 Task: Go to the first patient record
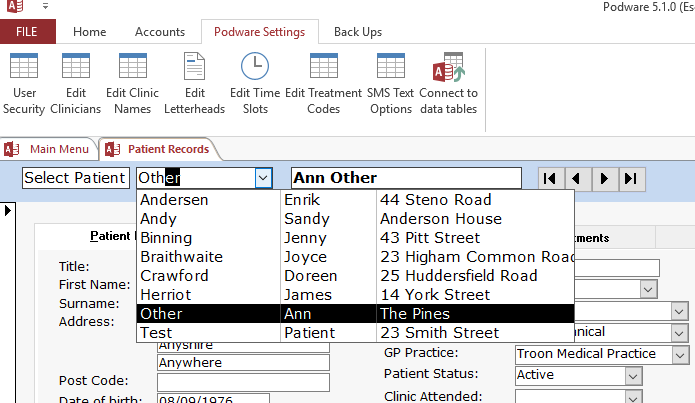tap(550, 178)
